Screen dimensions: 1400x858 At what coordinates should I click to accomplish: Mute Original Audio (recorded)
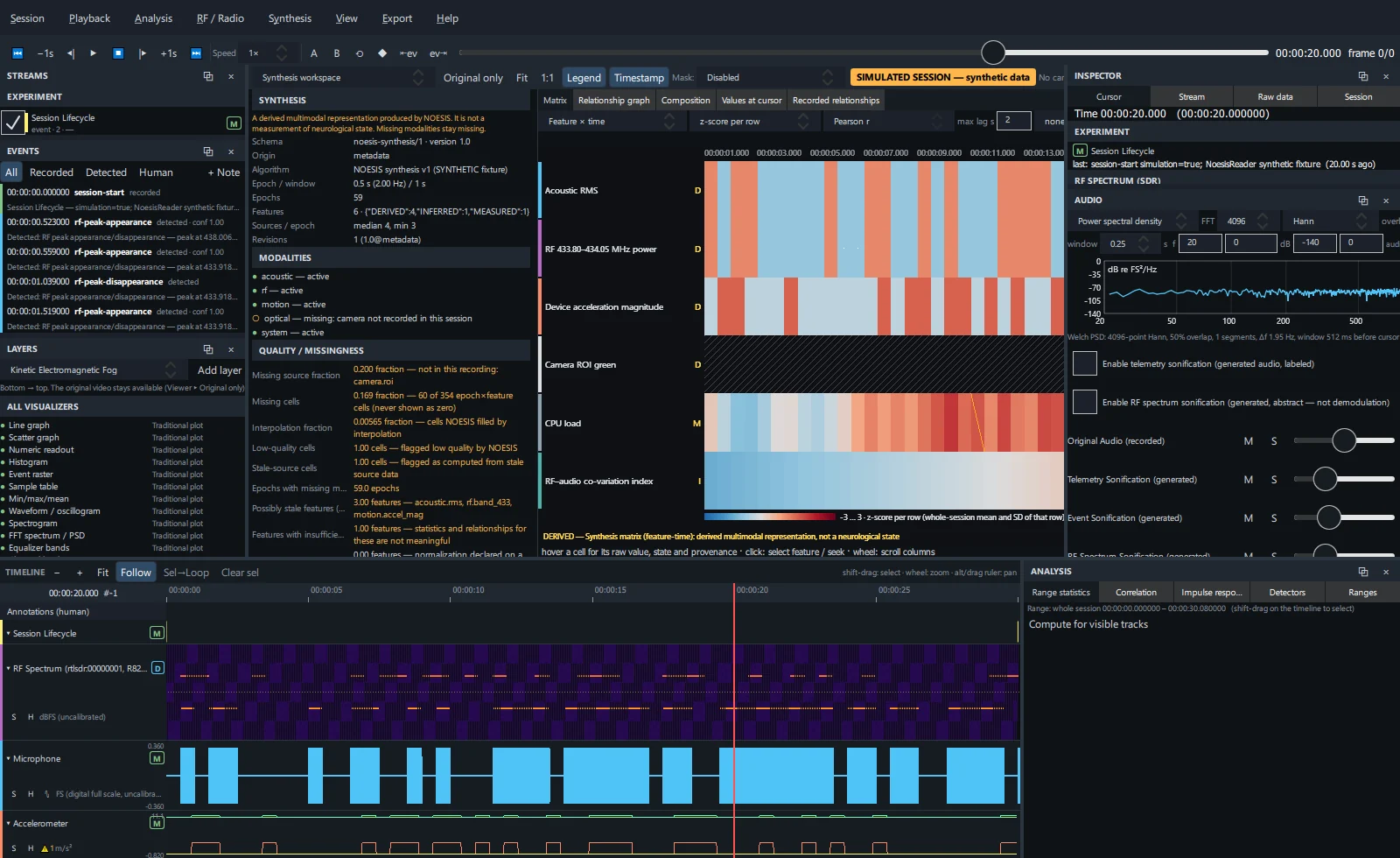pyautogui.click(x=1249, y=441)
